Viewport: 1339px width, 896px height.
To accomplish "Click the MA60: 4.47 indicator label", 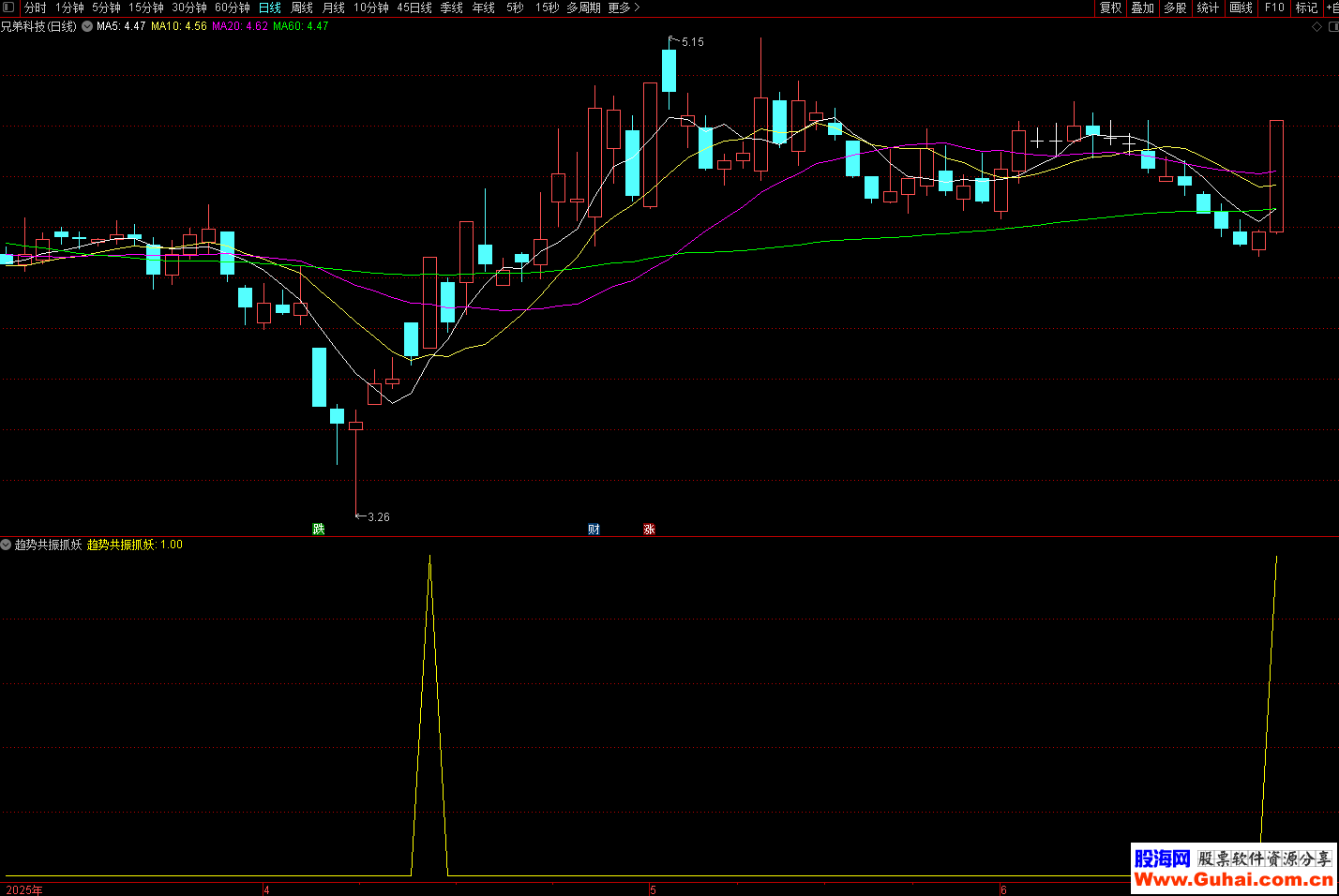I will click(x=301, y=26).
